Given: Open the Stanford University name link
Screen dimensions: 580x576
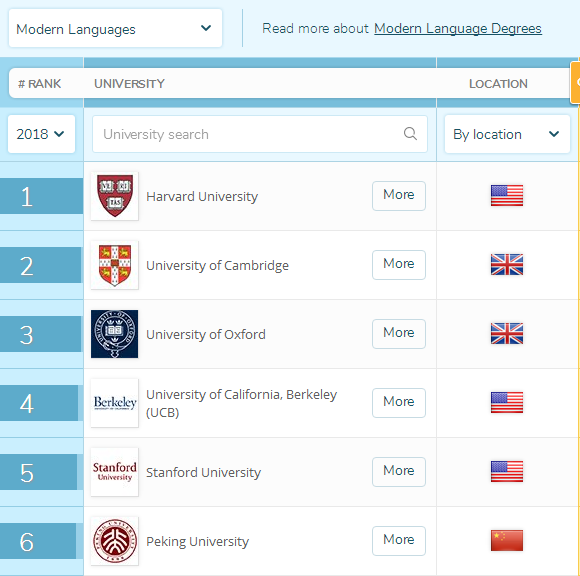Looking at the screenshot, I should tap(203, 472).
